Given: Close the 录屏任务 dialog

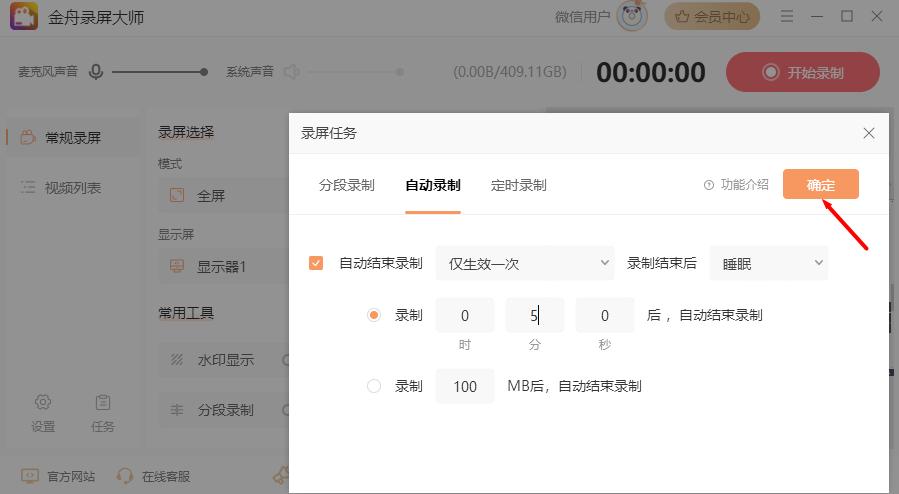Looking at the screenshot, I should pyautogui.click(x=869, y=133).
